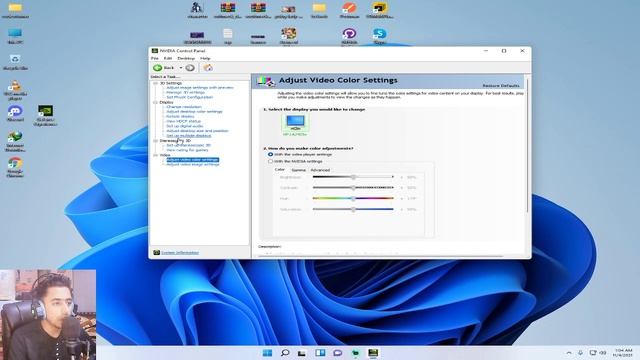This screenshot has width=640, height=360.
Task: Open 'Set up digital audio' task
Action: [x=184, y=126]
